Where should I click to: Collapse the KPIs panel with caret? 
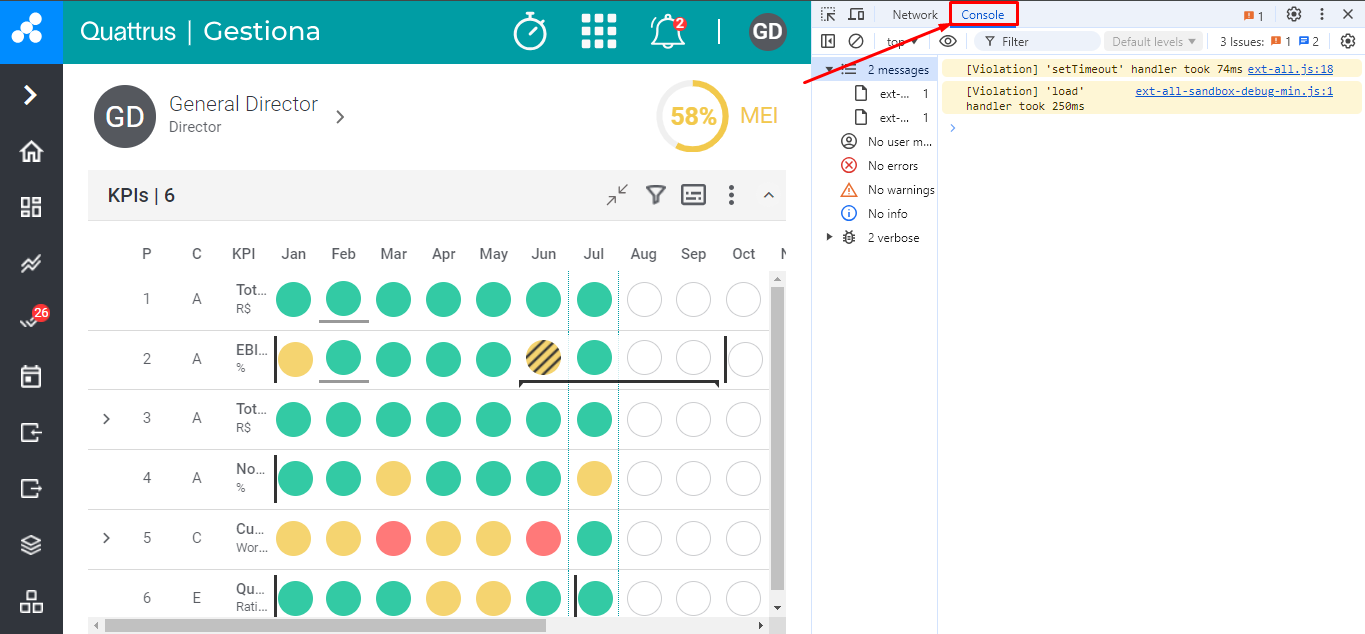(769, 195)
